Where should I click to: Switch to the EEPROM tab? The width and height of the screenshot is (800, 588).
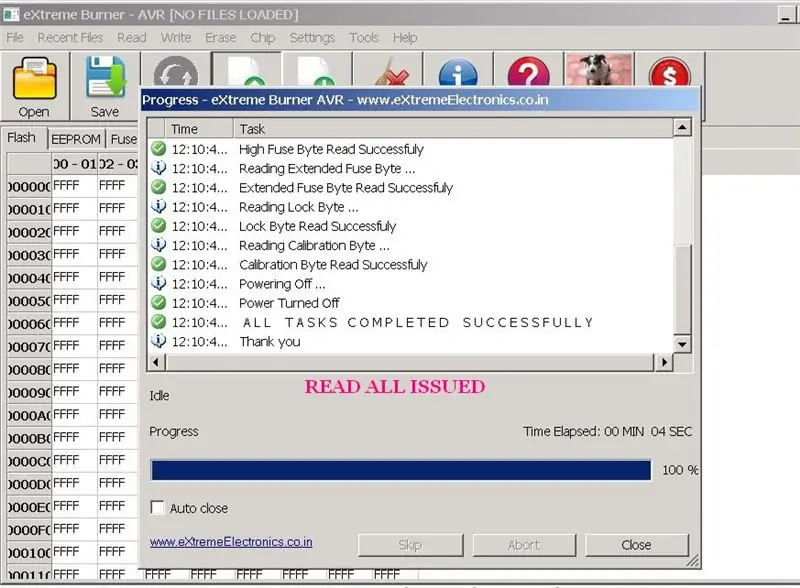[76, 139]
